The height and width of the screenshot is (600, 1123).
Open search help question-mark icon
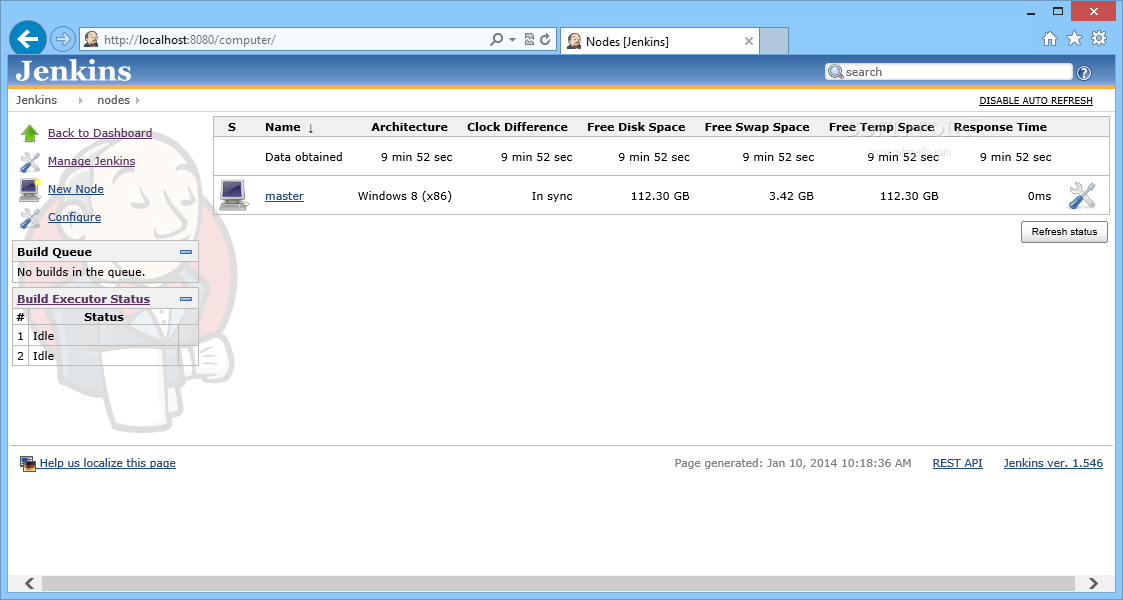pyautogui.click(x=1084, y=72)
